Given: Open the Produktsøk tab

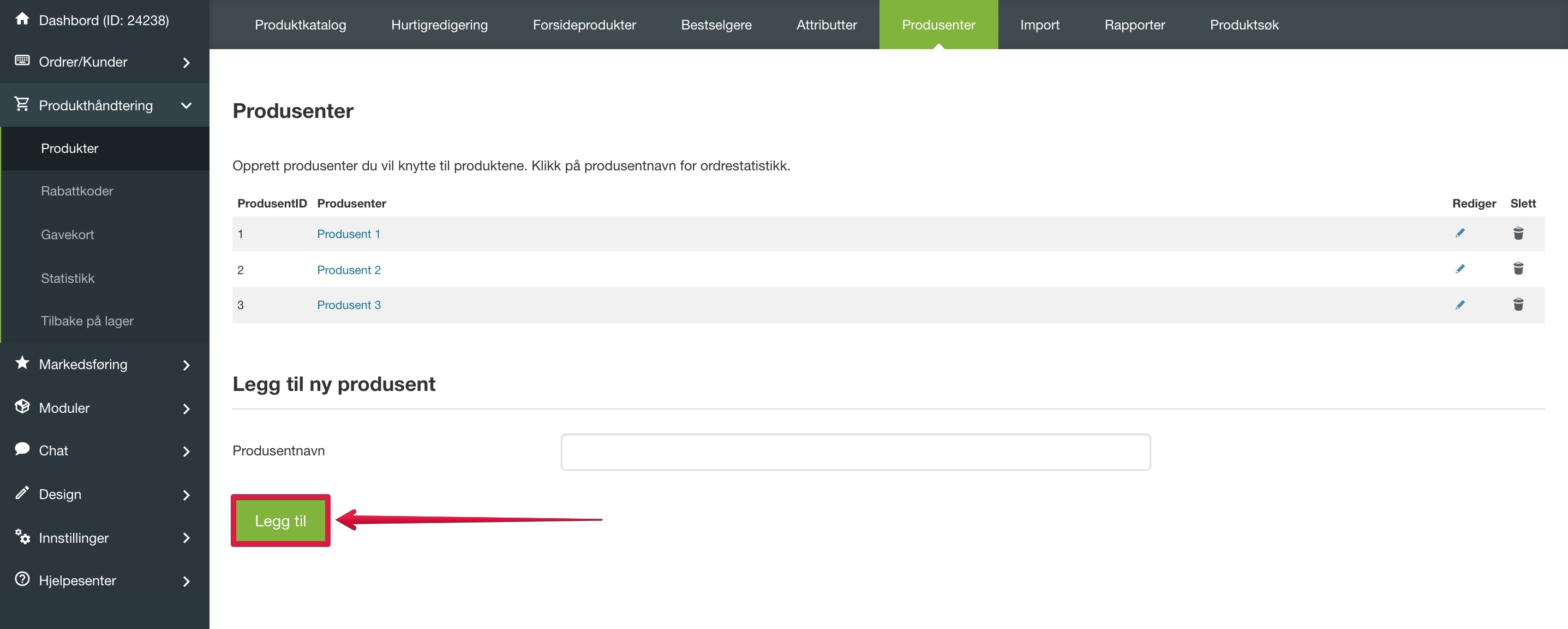Looking at the screenshot, I should (x=1244, y=25).
